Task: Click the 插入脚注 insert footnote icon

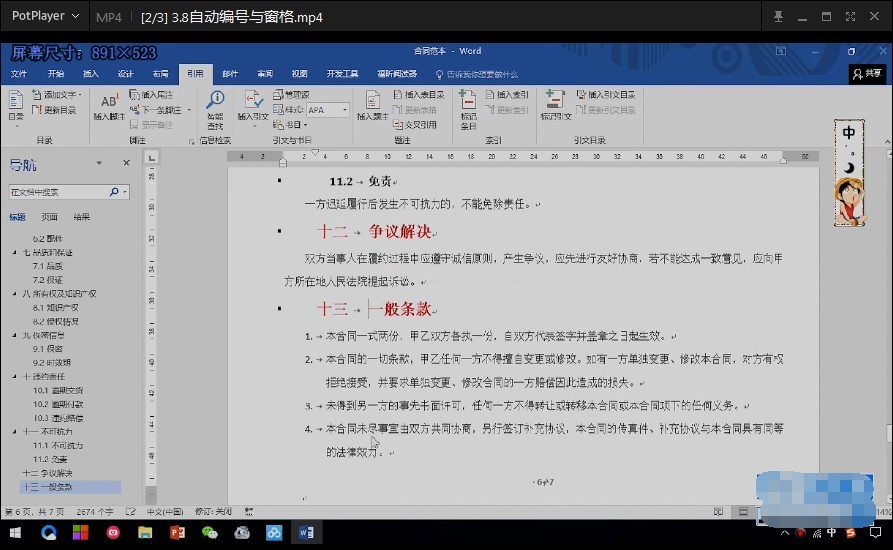Action: click(x=109, y=106)
